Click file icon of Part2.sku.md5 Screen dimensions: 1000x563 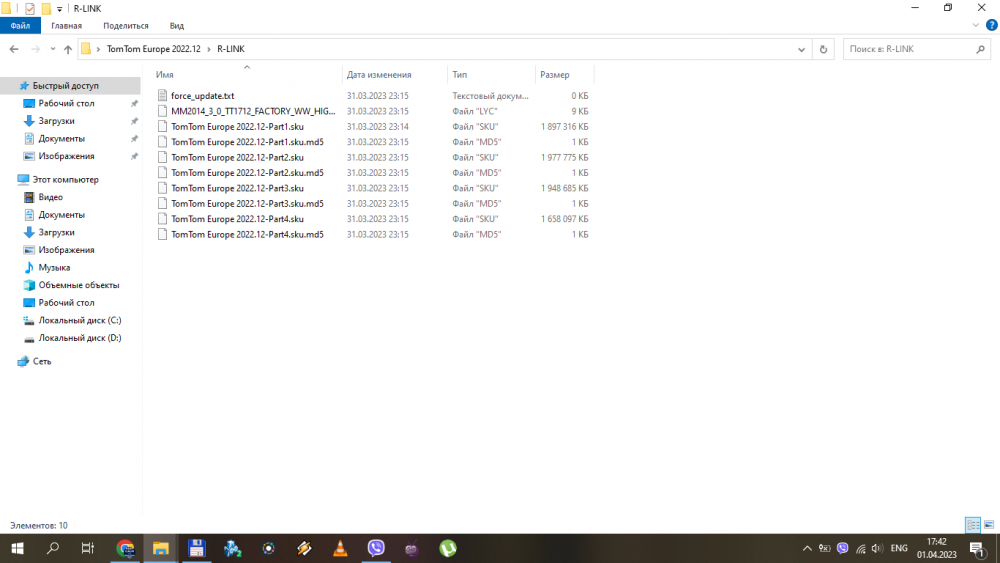(162, 173)
